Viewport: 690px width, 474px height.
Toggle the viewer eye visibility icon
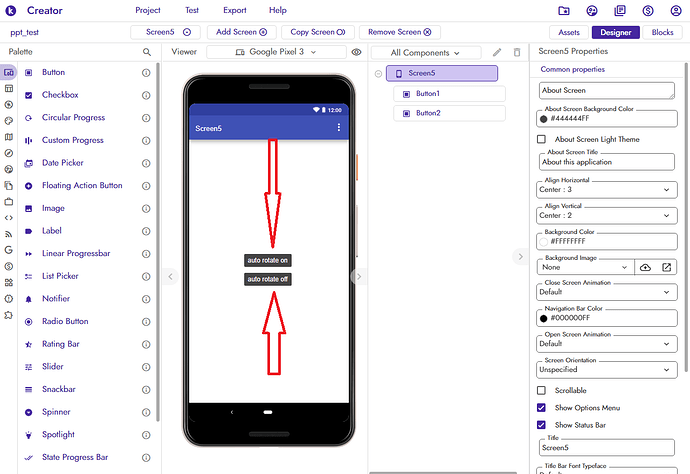tap(356, 51)
